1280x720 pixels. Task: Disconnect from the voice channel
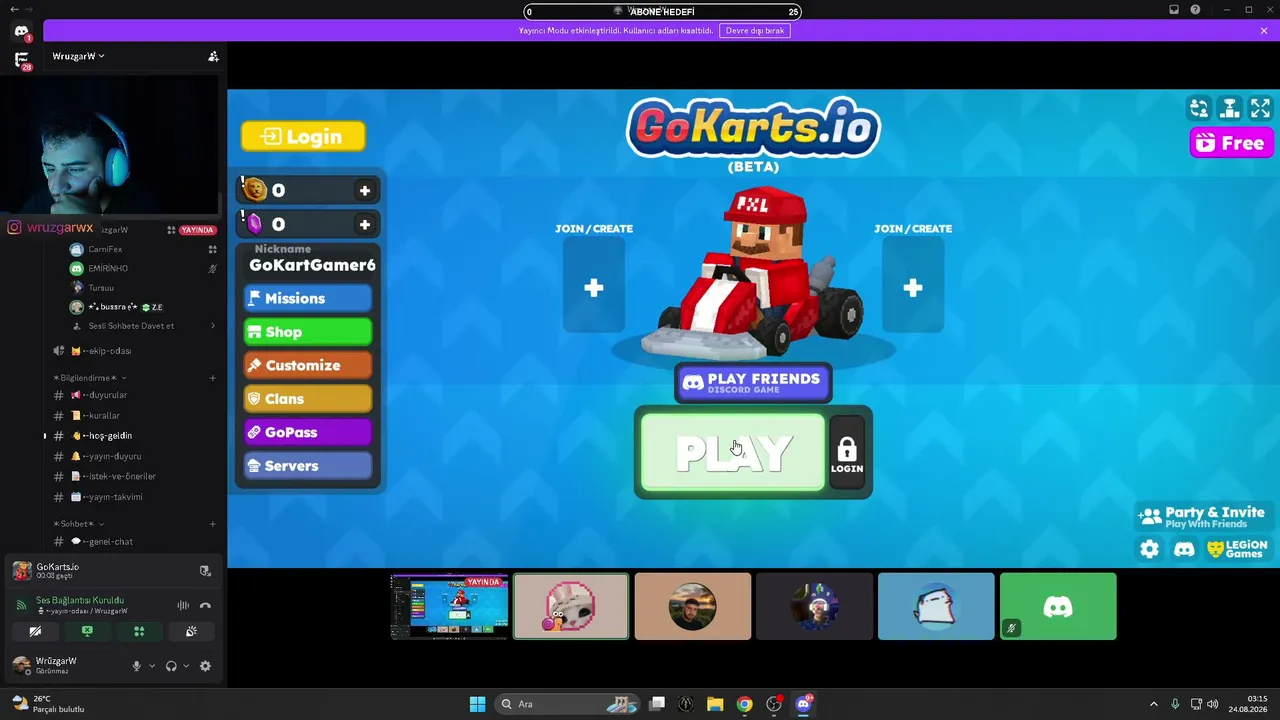[205, 605]
